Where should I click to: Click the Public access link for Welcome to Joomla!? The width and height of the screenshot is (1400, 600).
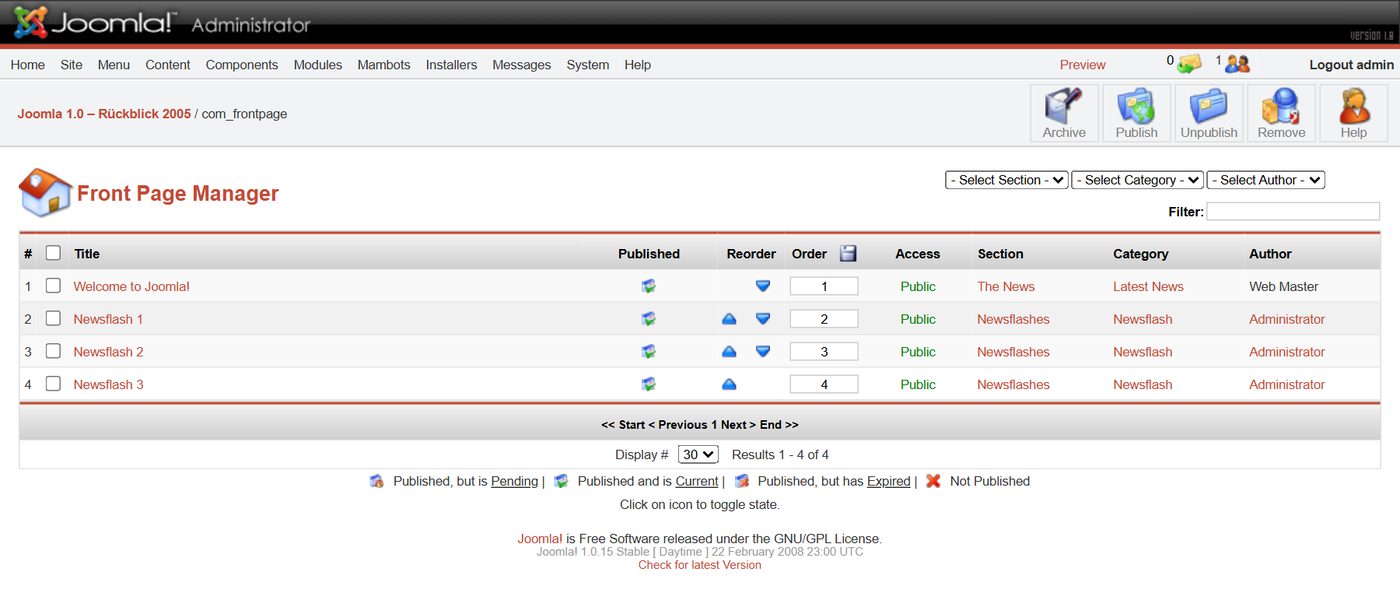coord(918,286)
